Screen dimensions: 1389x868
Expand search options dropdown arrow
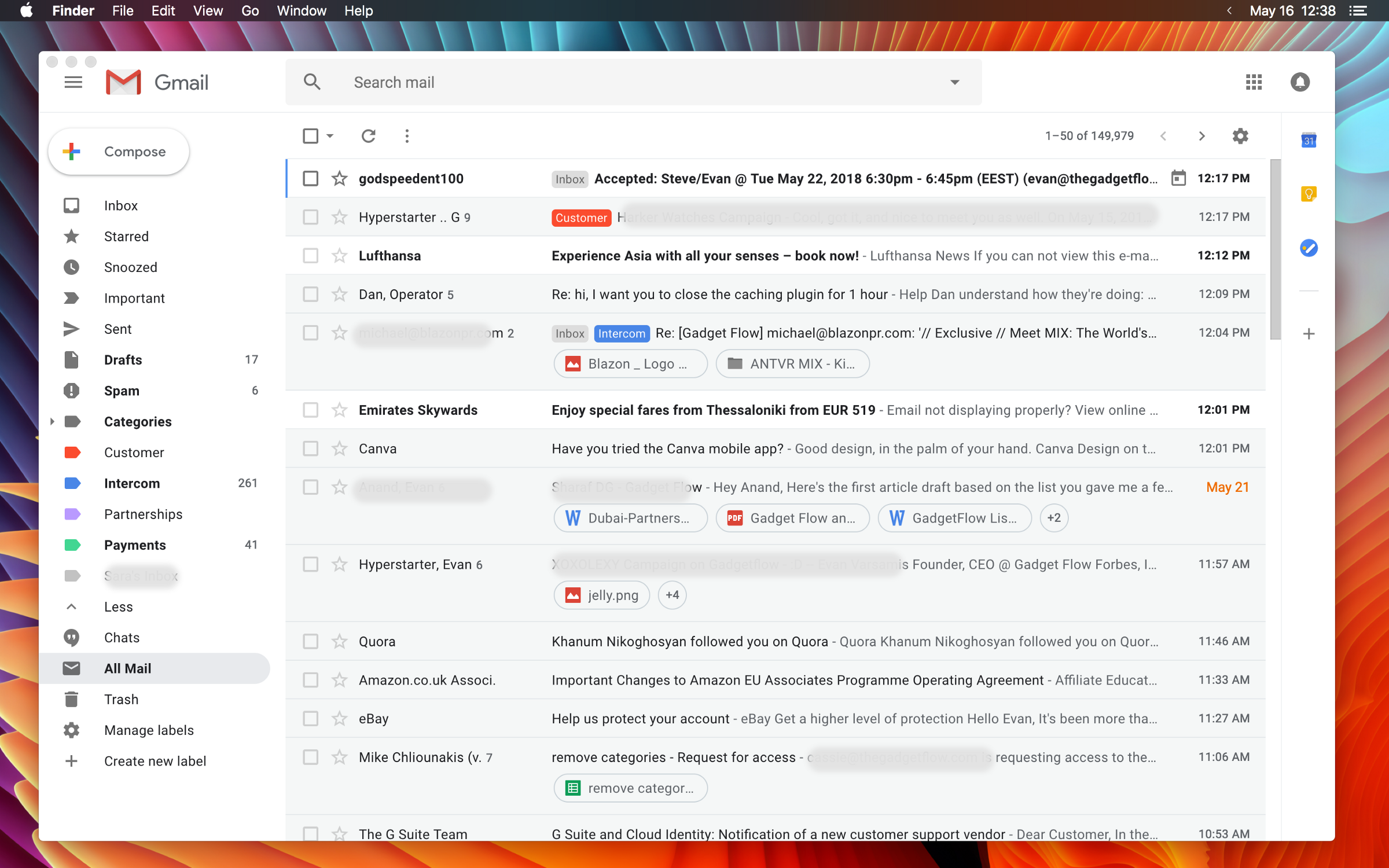pos(955,82)
